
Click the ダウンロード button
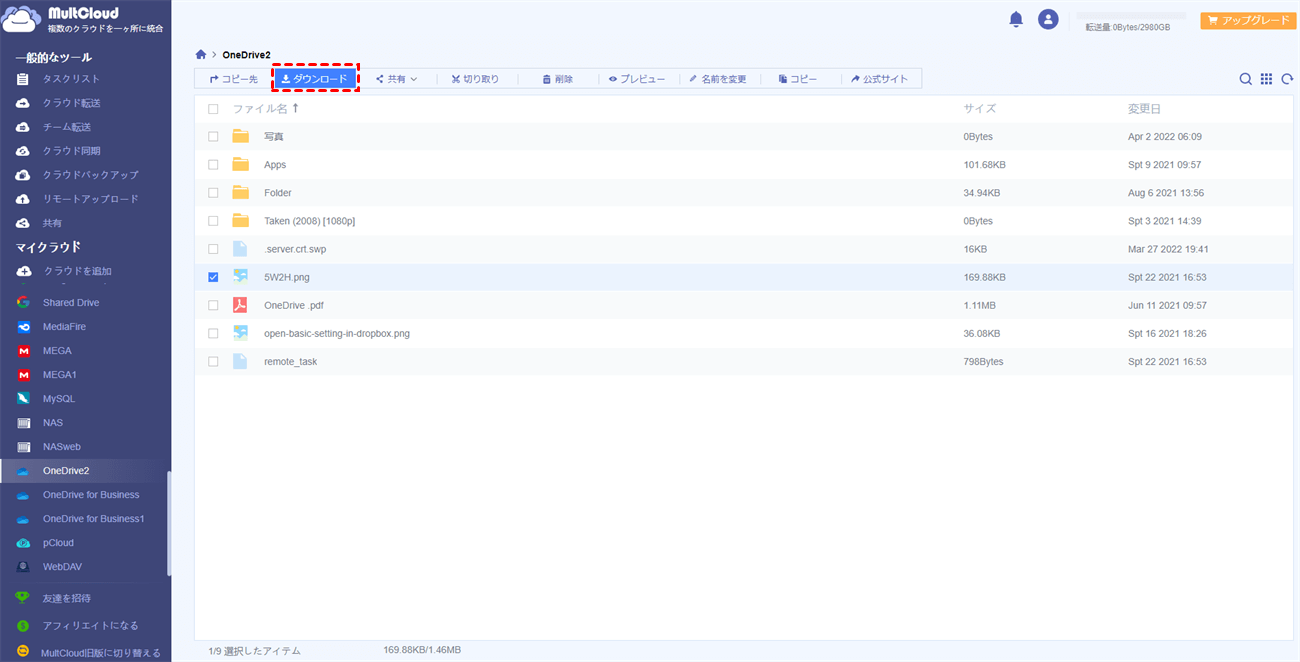[x=315, y=79]
